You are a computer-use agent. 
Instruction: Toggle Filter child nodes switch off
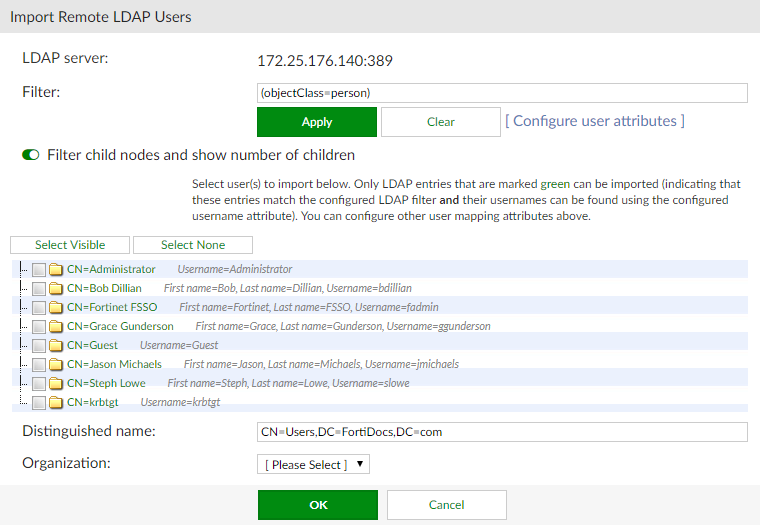click(31, 155)
